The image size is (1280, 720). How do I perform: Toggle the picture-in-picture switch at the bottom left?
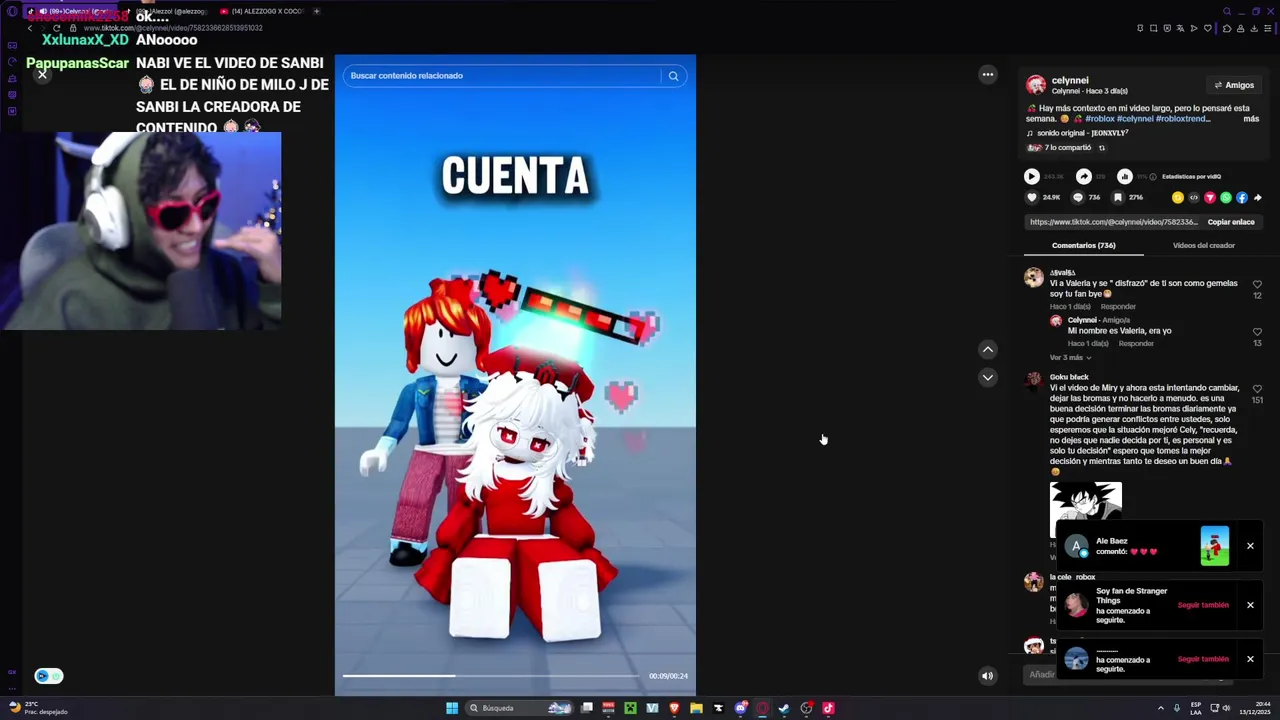tap(48, 676)
